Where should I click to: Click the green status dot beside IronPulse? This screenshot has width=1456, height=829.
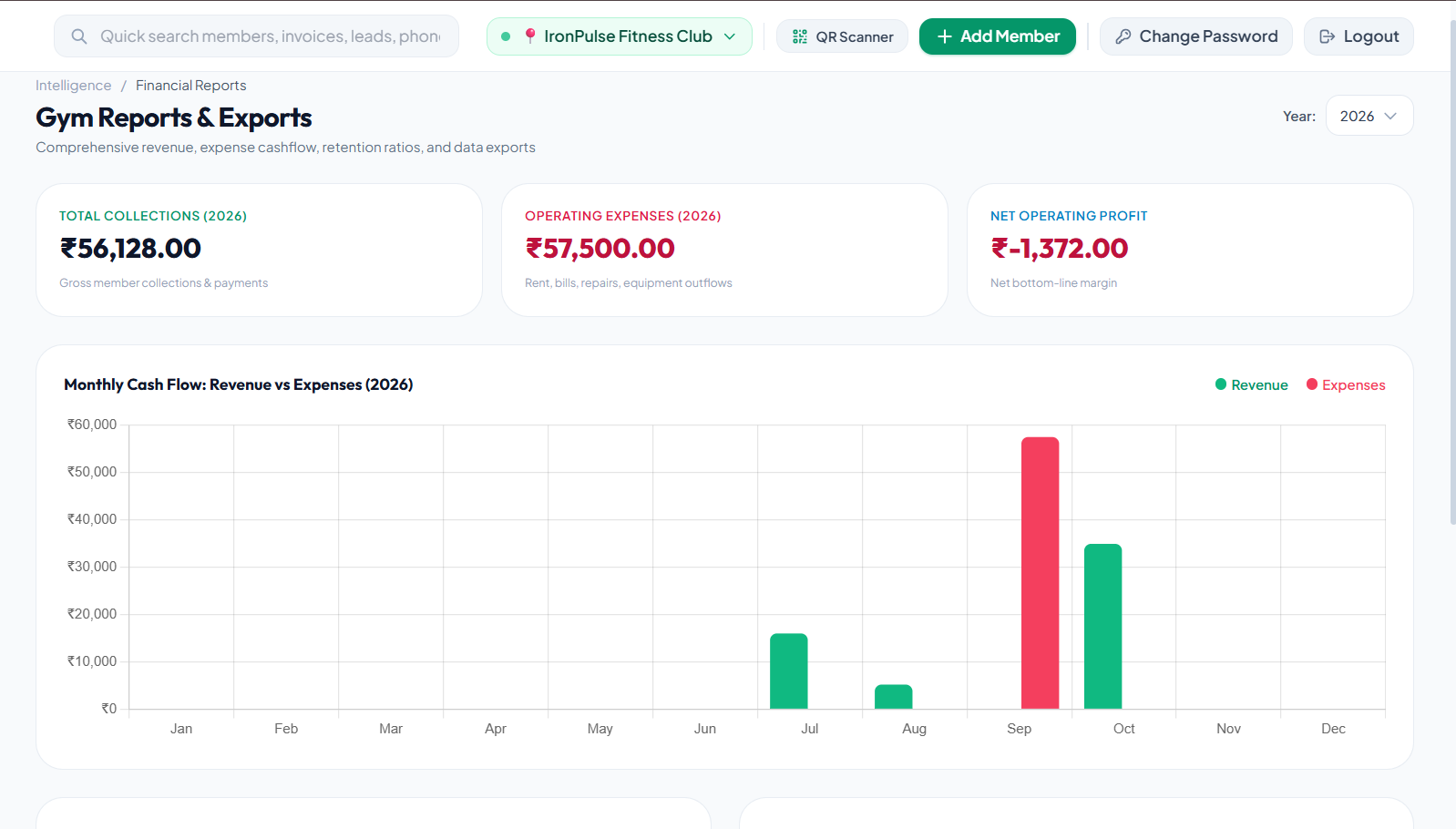tap(506, 36)
